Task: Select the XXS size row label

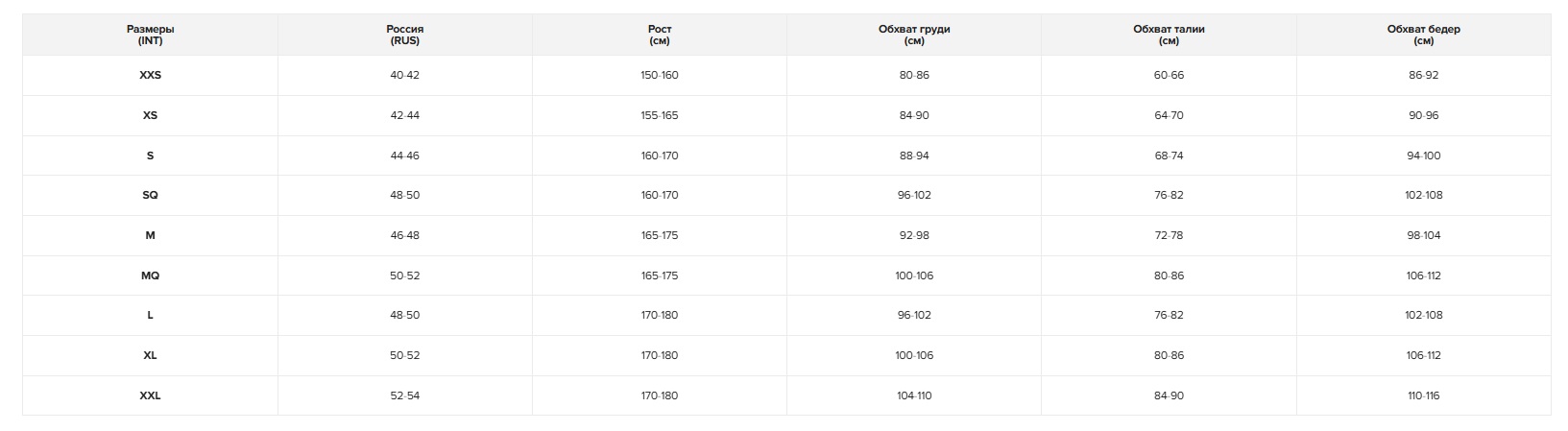Action: tap(150, 75)
